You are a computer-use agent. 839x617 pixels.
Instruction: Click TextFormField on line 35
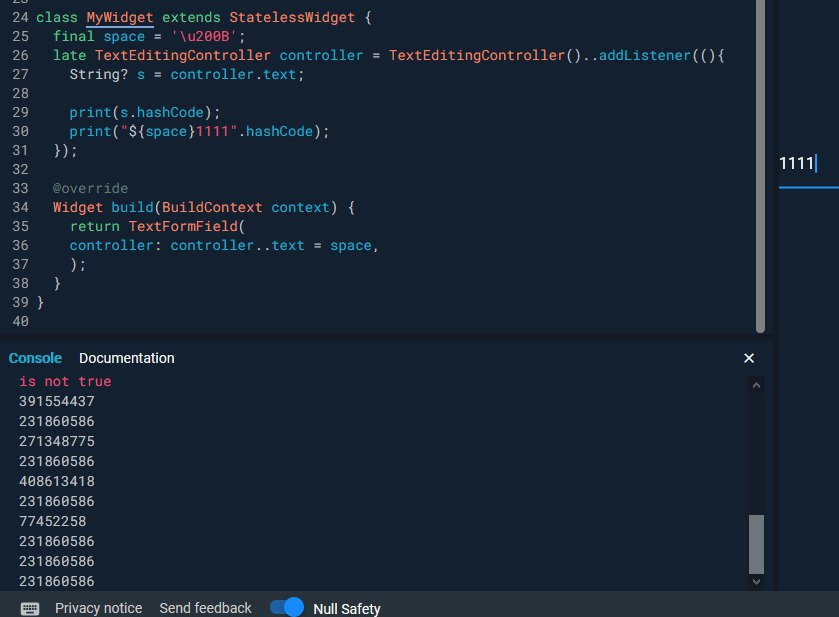point(183,226)
